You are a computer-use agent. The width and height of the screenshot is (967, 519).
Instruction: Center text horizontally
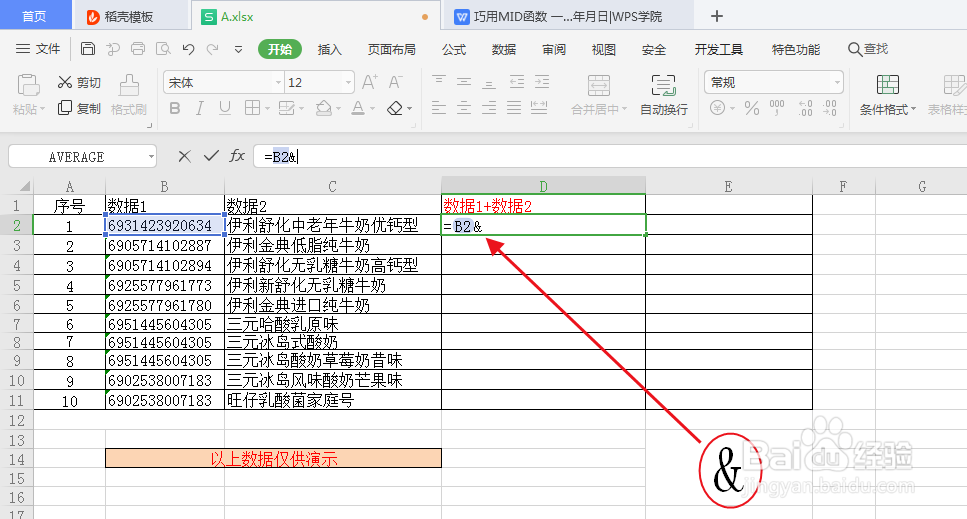click(464, 108)
